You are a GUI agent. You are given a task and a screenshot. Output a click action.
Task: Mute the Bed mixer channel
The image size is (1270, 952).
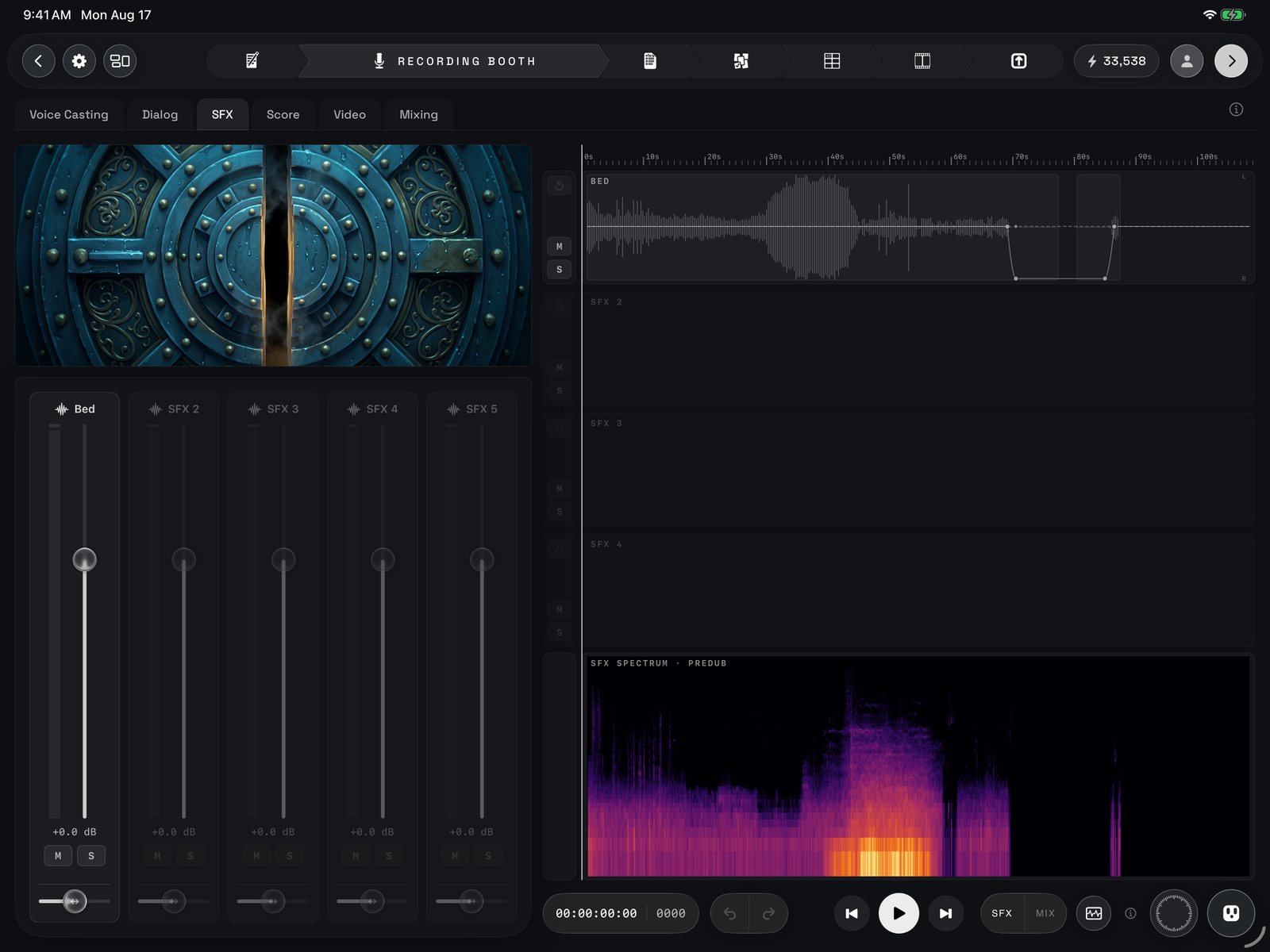coord(58,856)
